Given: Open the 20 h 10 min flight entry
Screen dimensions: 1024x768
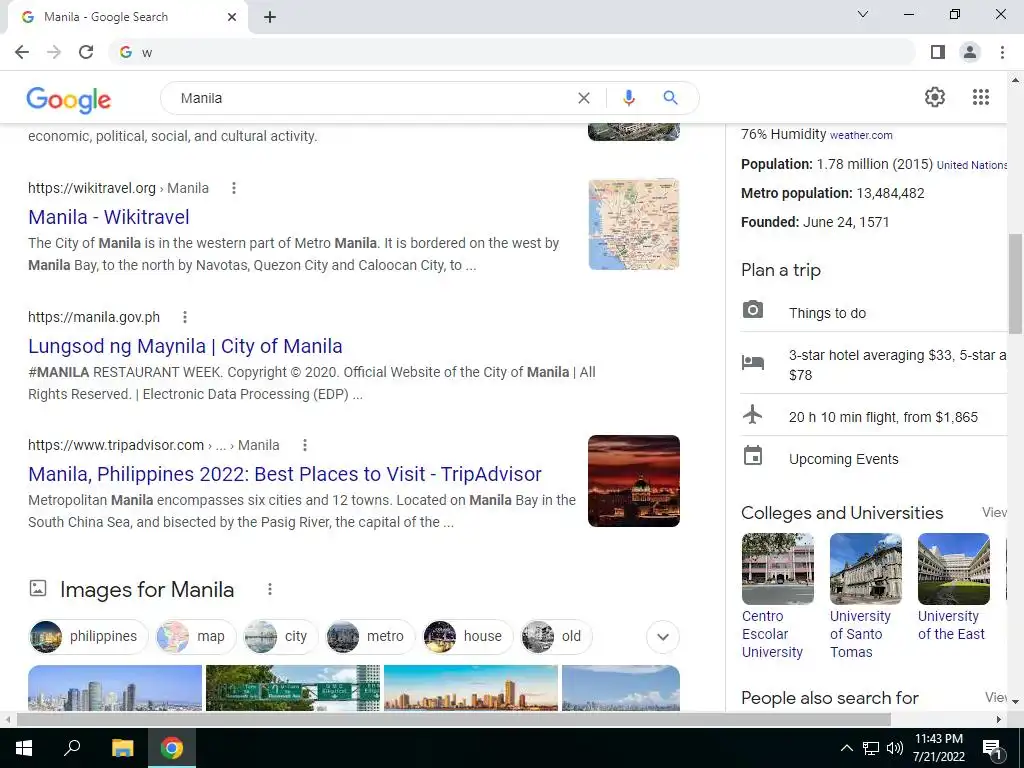Looking at the screenshot, I should (x=883, y=417).
